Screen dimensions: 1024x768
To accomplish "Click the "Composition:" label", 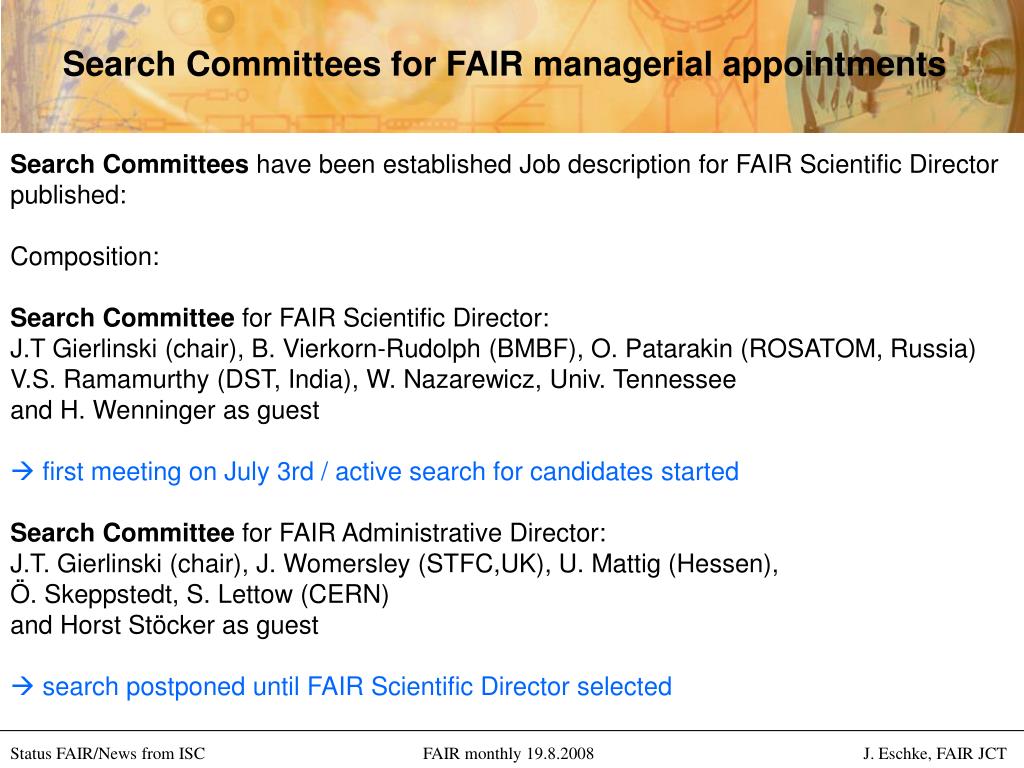I will [85, 257].
